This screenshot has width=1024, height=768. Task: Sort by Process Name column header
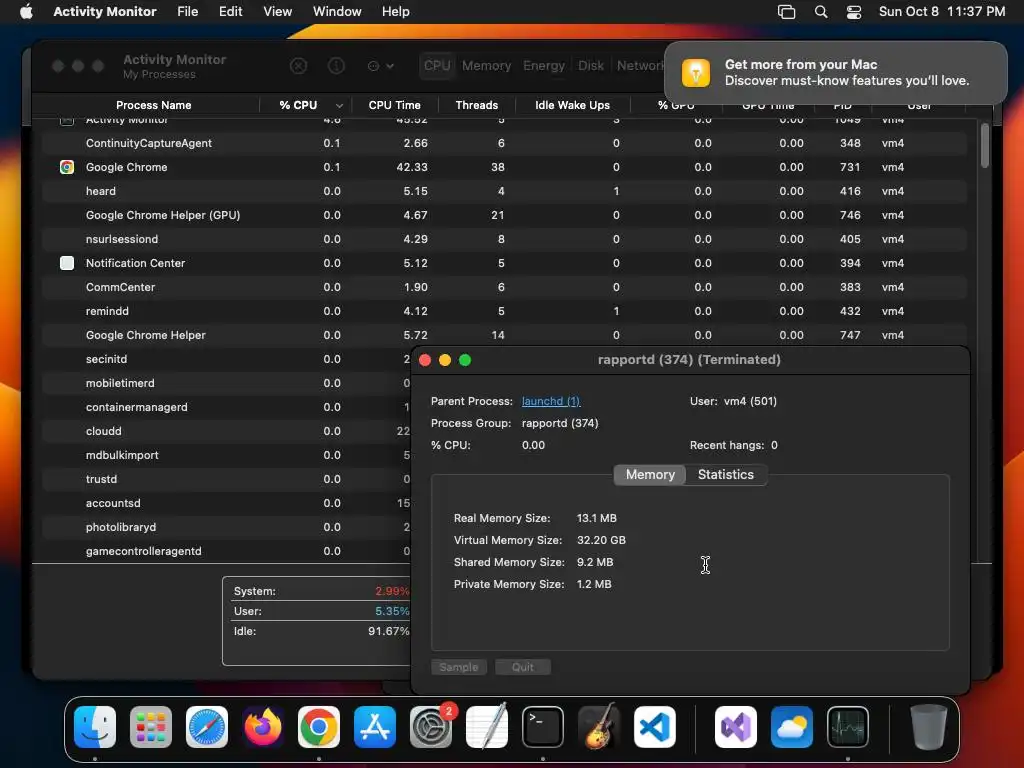153,105
